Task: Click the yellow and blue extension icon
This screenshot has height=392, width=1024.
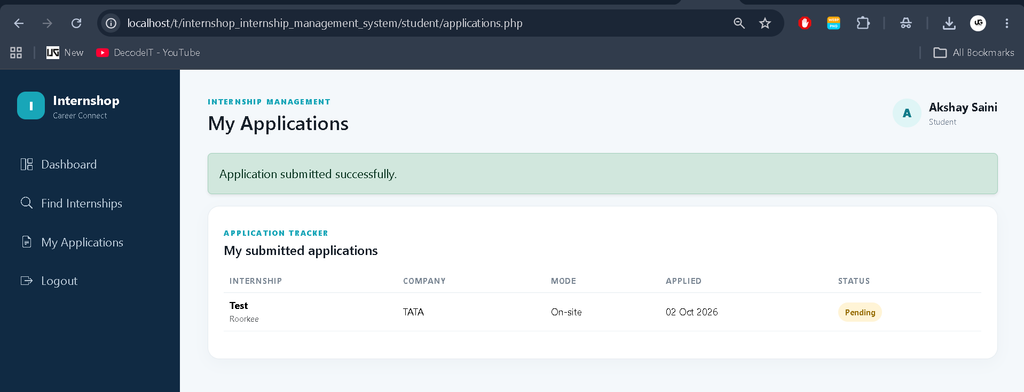Action: point(833,24)
